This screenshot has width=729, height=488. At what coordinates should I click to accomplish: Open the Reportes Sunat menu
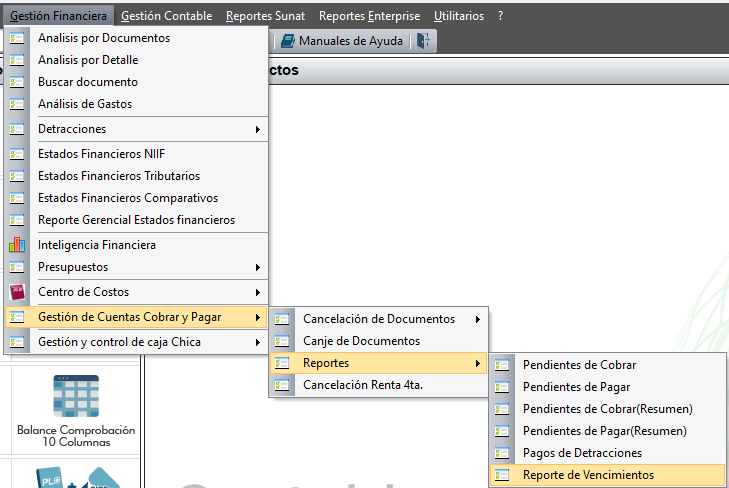[265, 16]
